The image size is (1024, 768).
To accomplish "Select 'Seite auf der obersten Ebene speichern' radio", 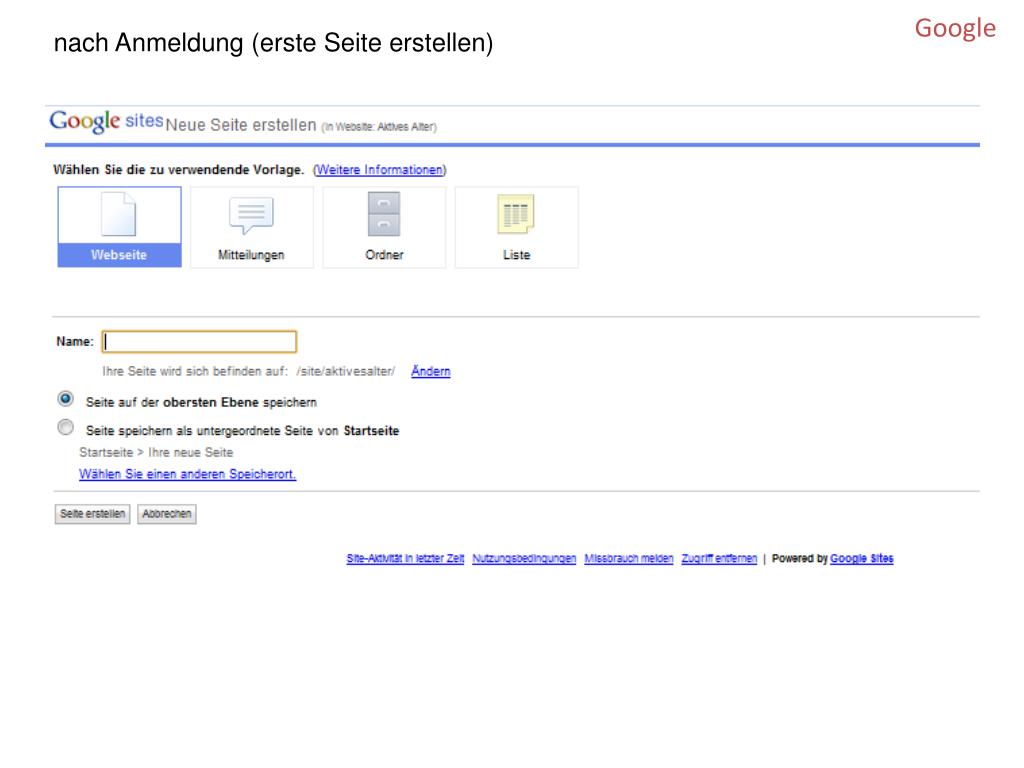I will [65, 398].
